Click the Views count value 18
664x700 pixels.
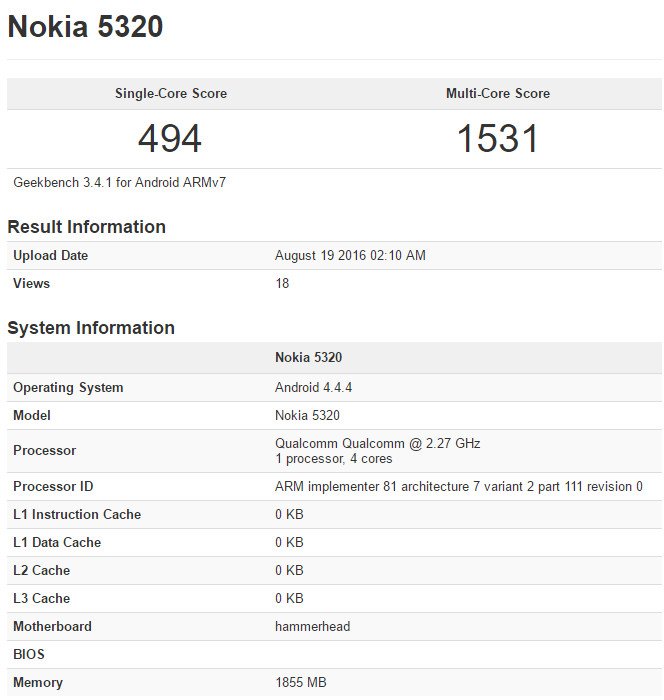pyautogui.click(x=282, y=284)
